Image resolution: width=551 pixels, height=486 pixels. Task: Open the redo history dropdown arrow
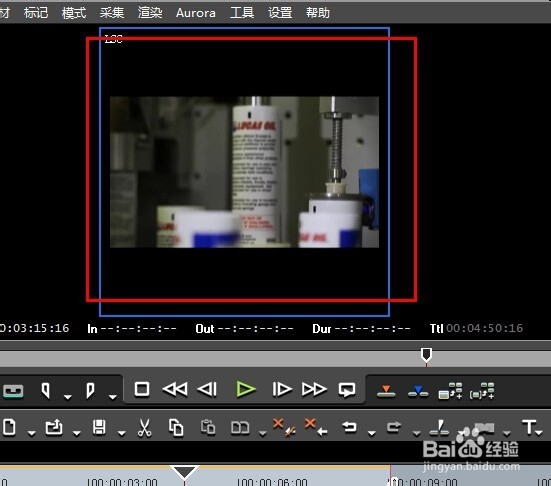click(417, 434)
